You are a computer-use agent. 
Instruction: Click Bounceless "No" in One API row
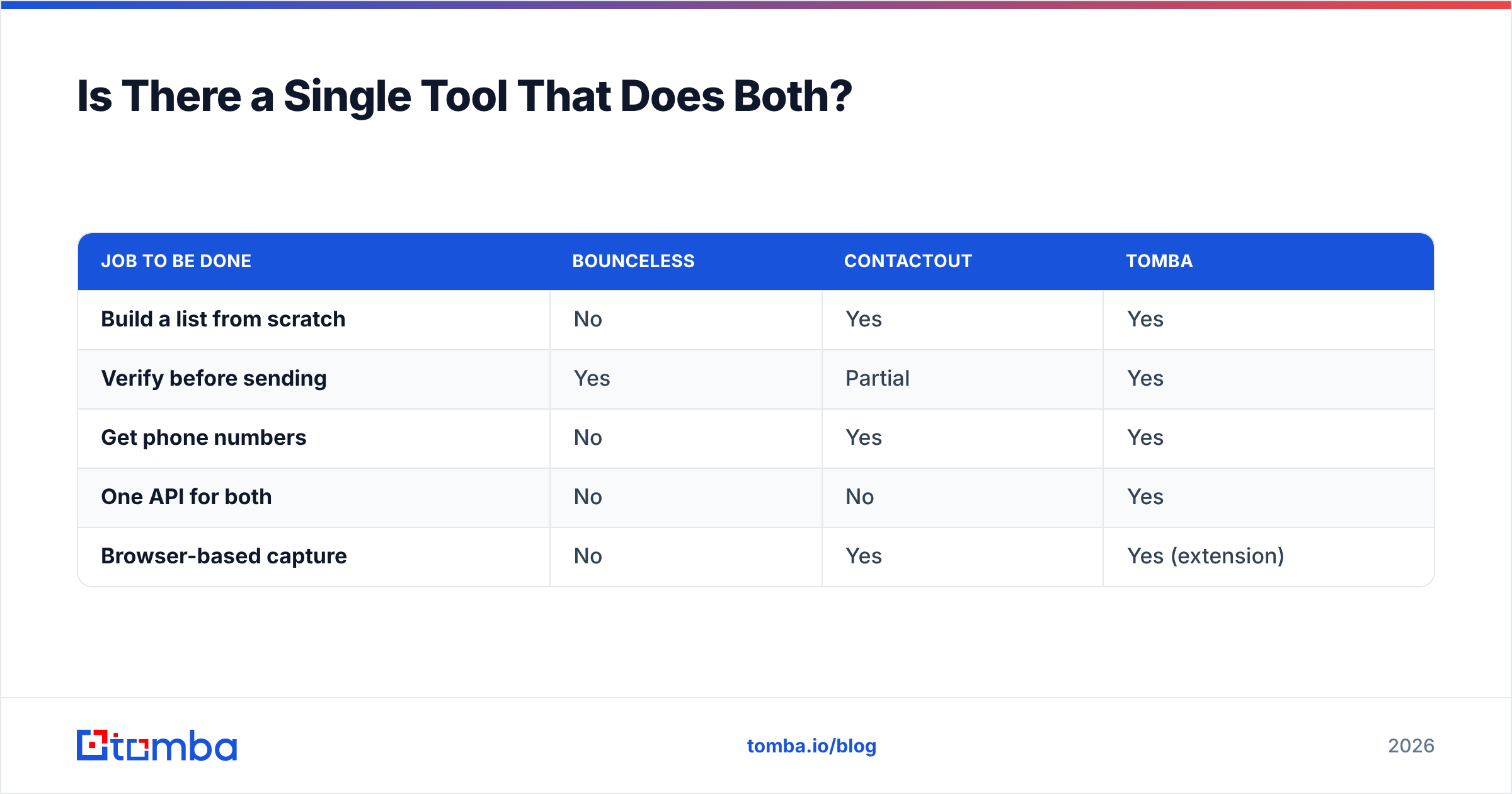point(588,497)
